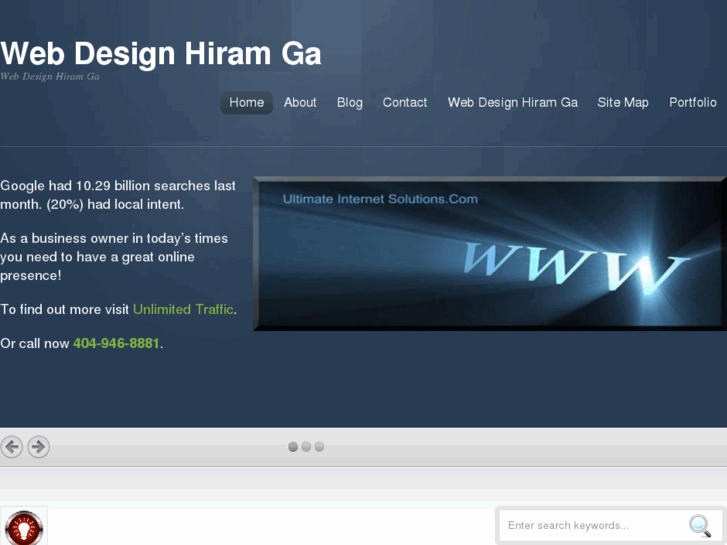
Task: Select the second slider pagination dot
Action: [306, 447]
